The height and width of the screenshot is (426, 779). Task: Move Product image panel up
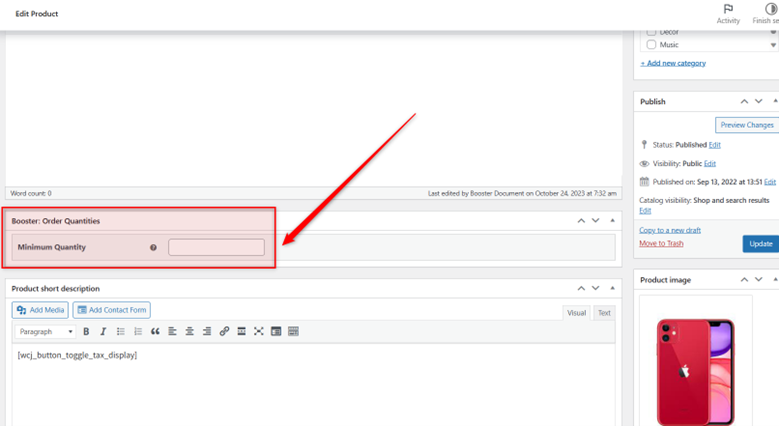pos(744,280)
